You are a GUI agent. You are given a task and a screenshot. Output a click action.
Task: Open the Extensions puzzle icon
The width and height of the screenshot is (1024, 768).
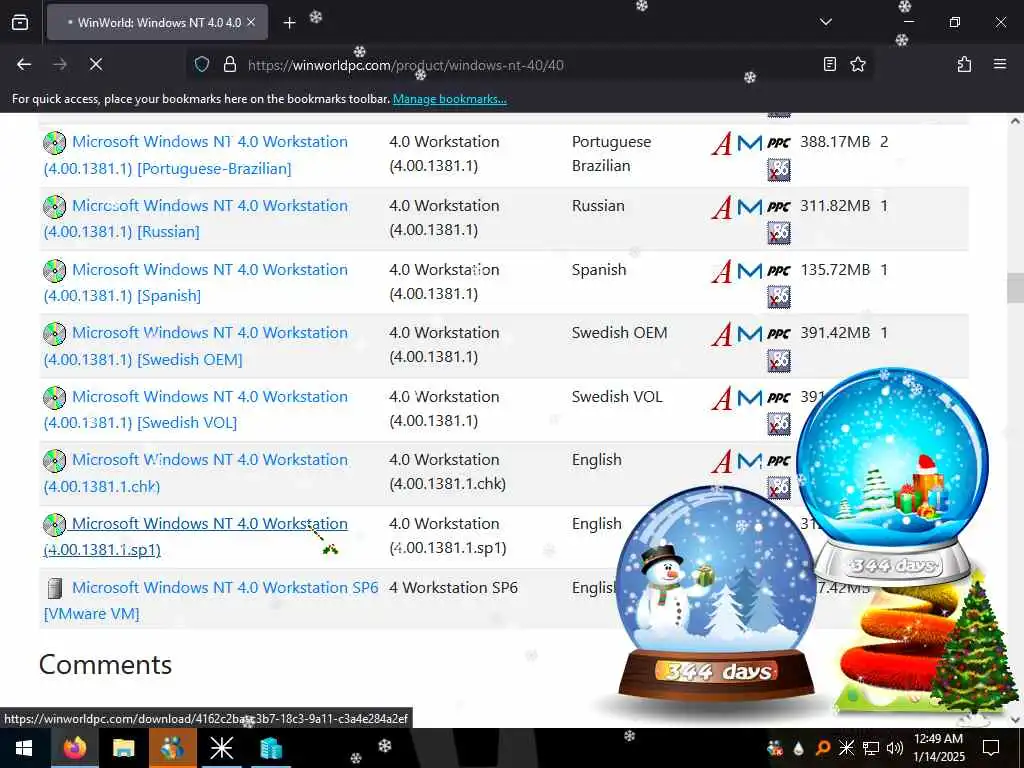point(964,64)
